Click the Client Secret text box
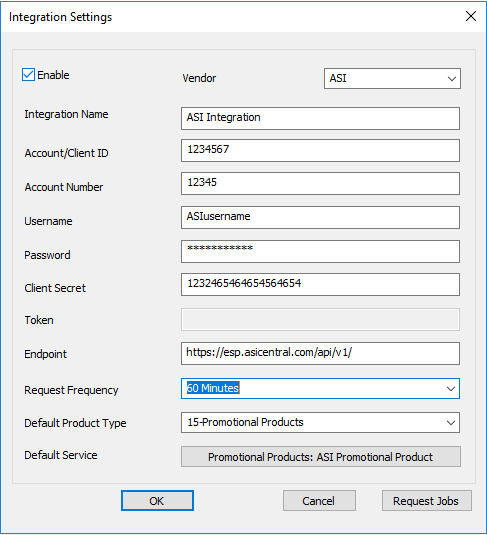The width and height of the screenshot is (487, 535). click(x=320, y=284)
